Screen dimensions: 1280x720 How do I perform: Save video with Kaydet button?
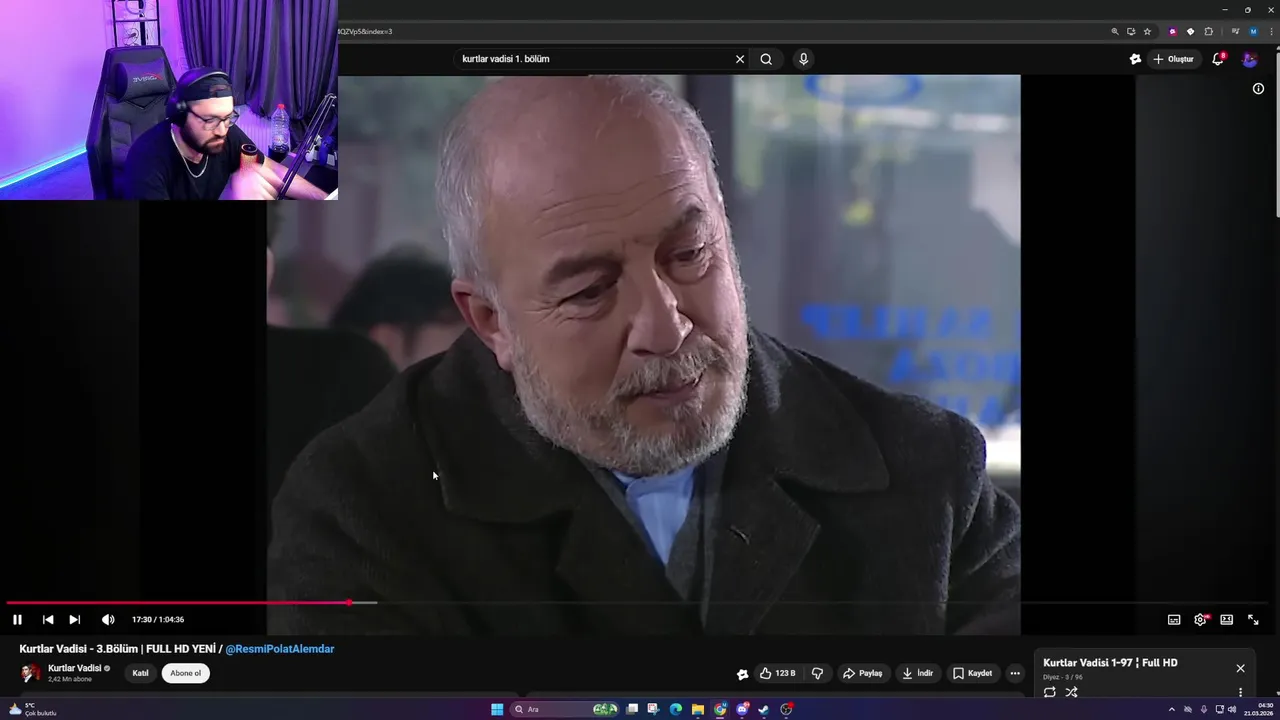coord(973,673)
